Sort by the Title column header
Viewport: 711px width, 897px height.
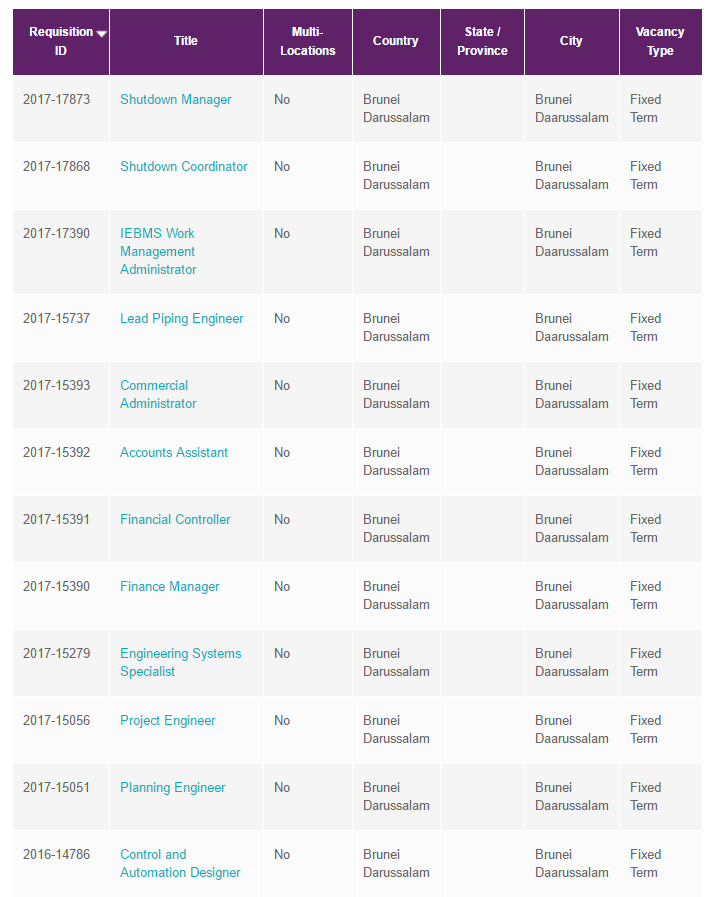point(186,41)
